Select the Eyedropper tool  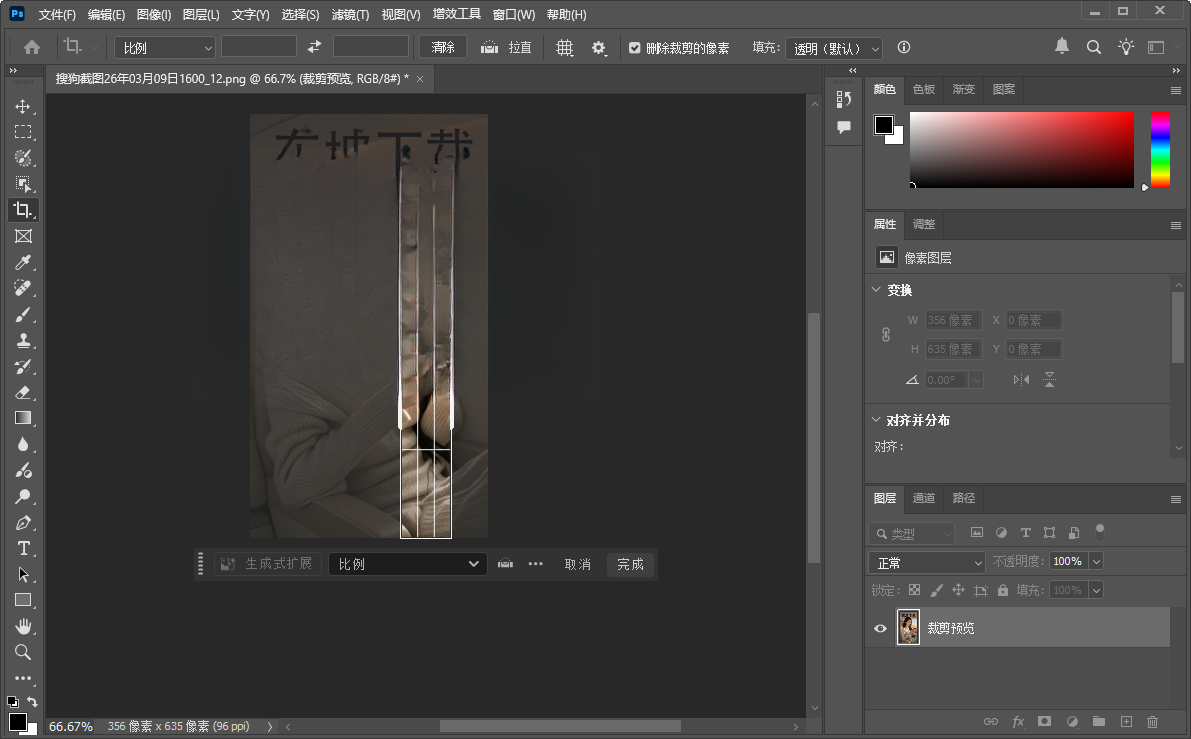click(23, 262)
